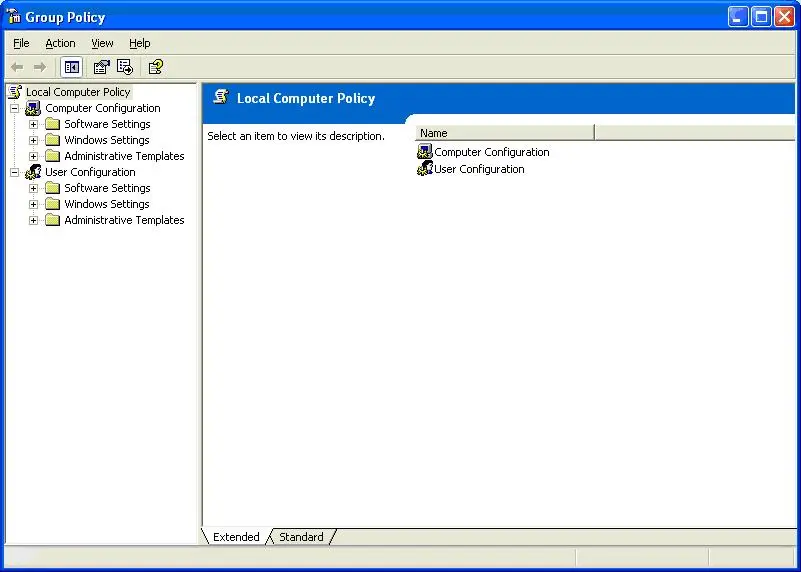Open the Action menu
801x572 pixels.
[x=60, y=43]
